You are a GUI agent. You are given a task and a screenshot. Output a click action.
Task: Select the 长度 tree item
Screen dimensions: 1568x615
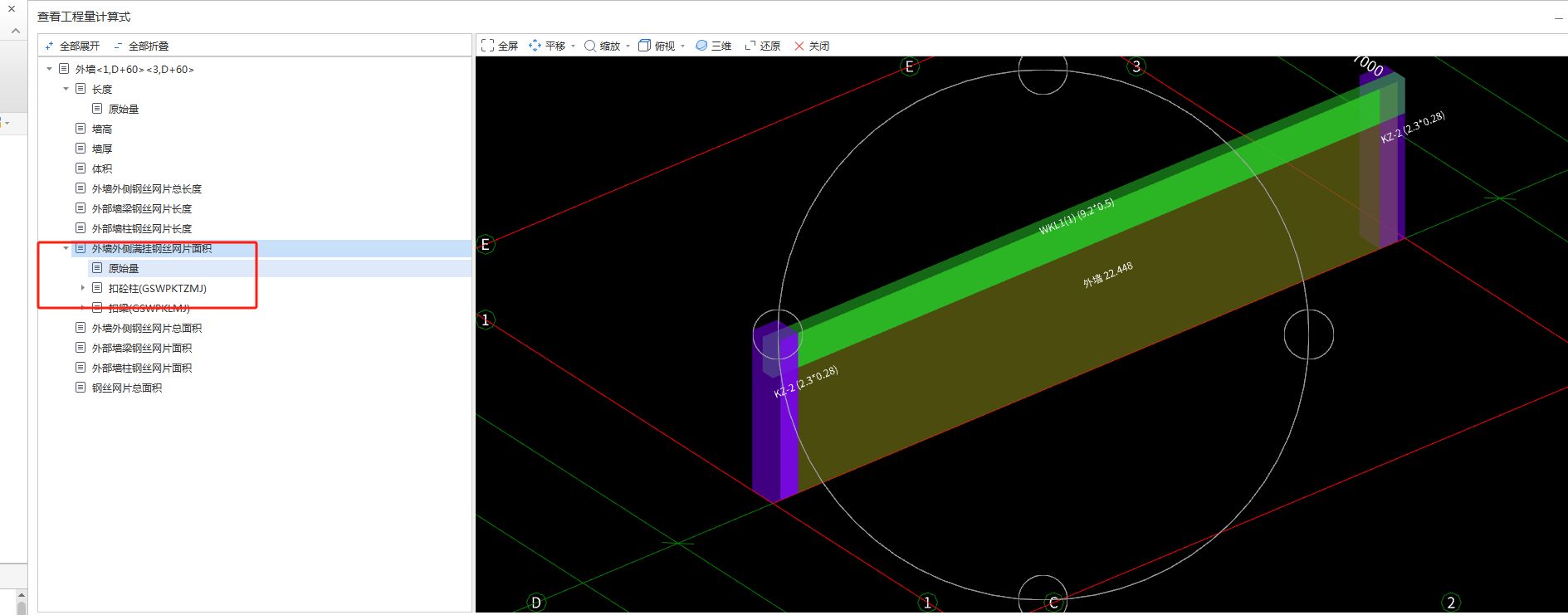pos(102,89)
